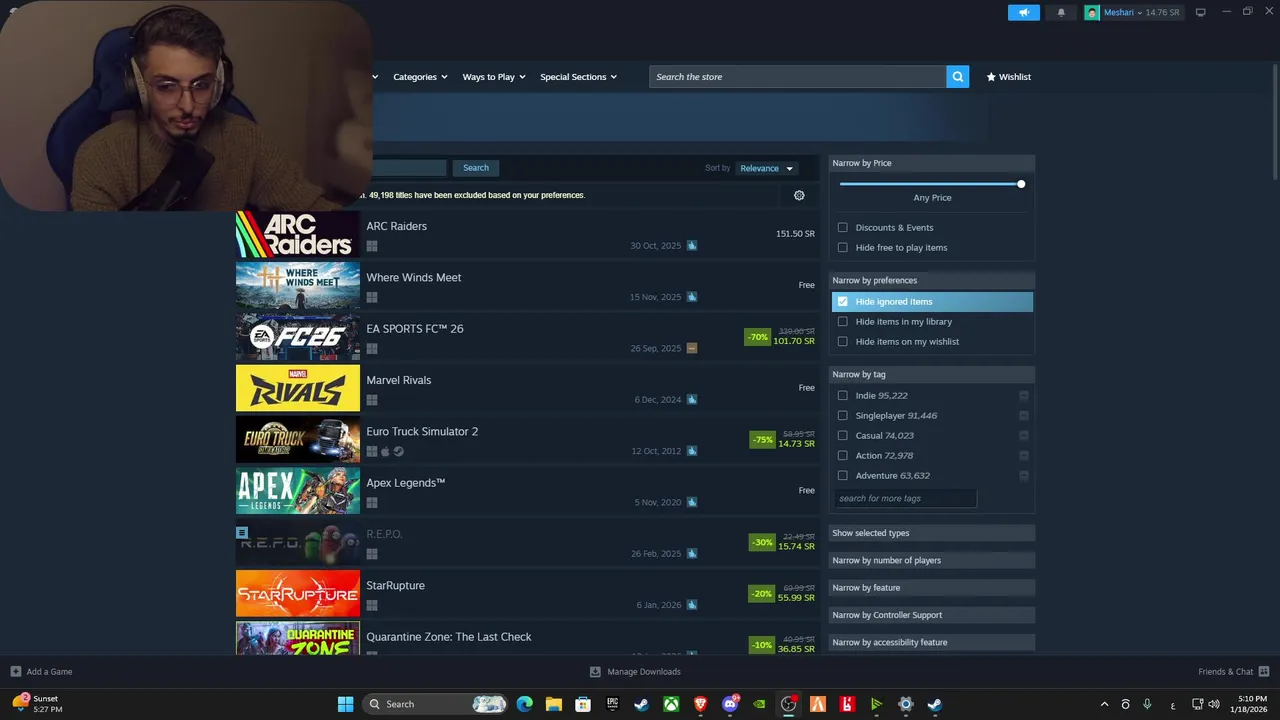
Task: Click the review icon on StarRupture row
Action: point(692,605)
